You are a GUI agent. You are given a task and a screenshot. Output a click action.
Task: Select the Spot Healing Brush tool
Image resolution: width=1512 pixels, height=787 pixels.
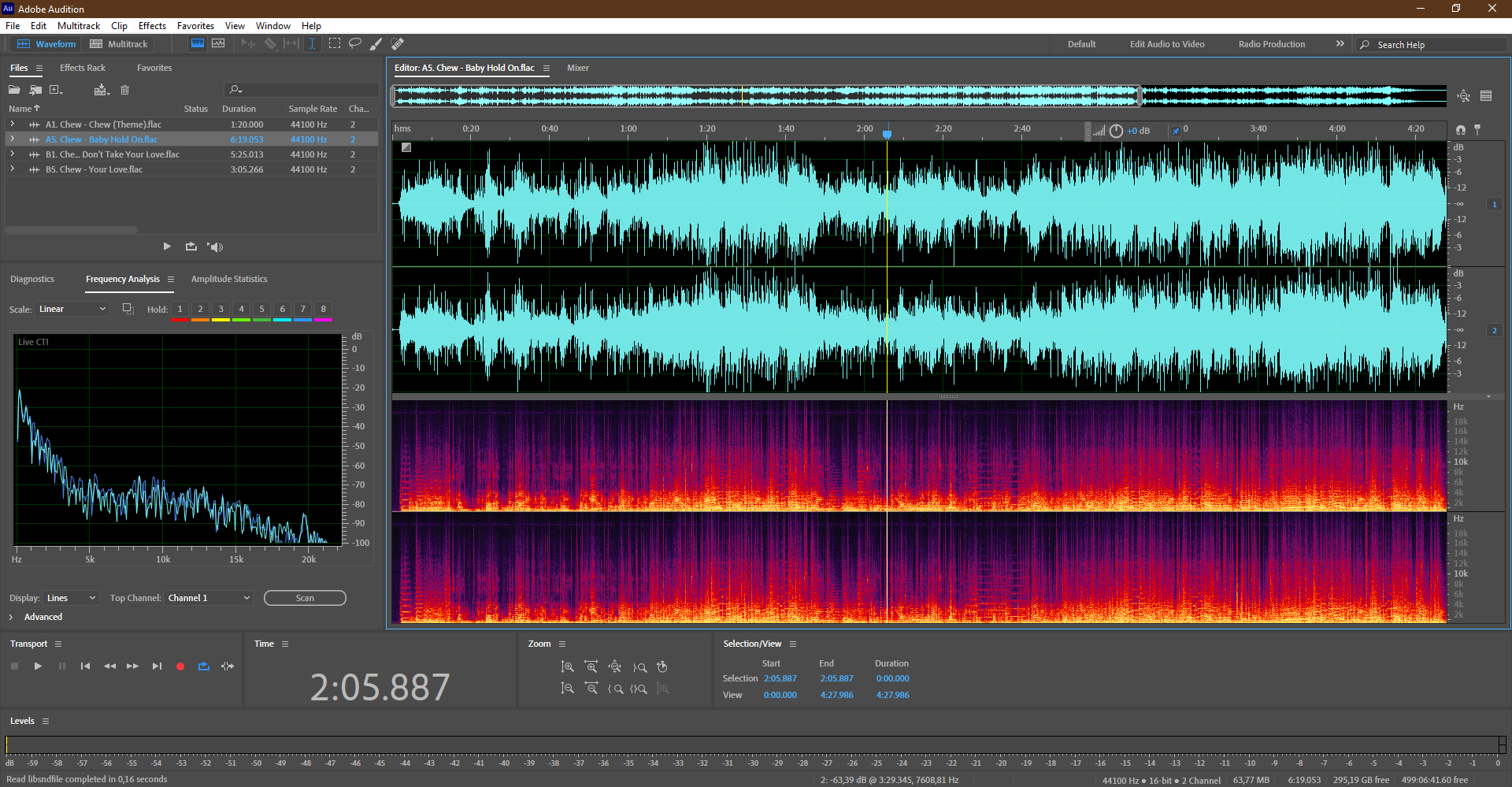point(398,43)
